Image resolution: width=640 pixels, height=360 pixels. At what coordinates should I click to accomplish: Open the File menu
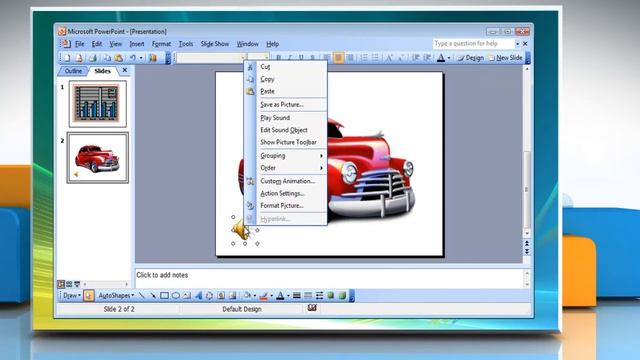point(79,44)
